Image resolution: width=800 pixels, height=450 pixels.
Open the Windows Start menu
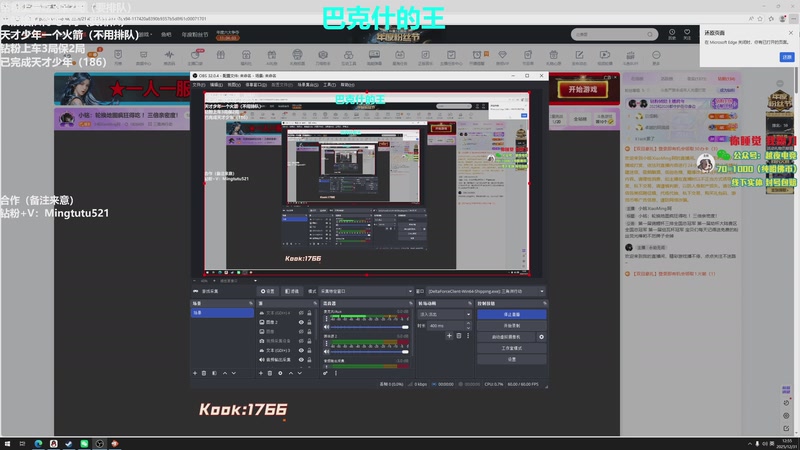(x=7, y=444)
